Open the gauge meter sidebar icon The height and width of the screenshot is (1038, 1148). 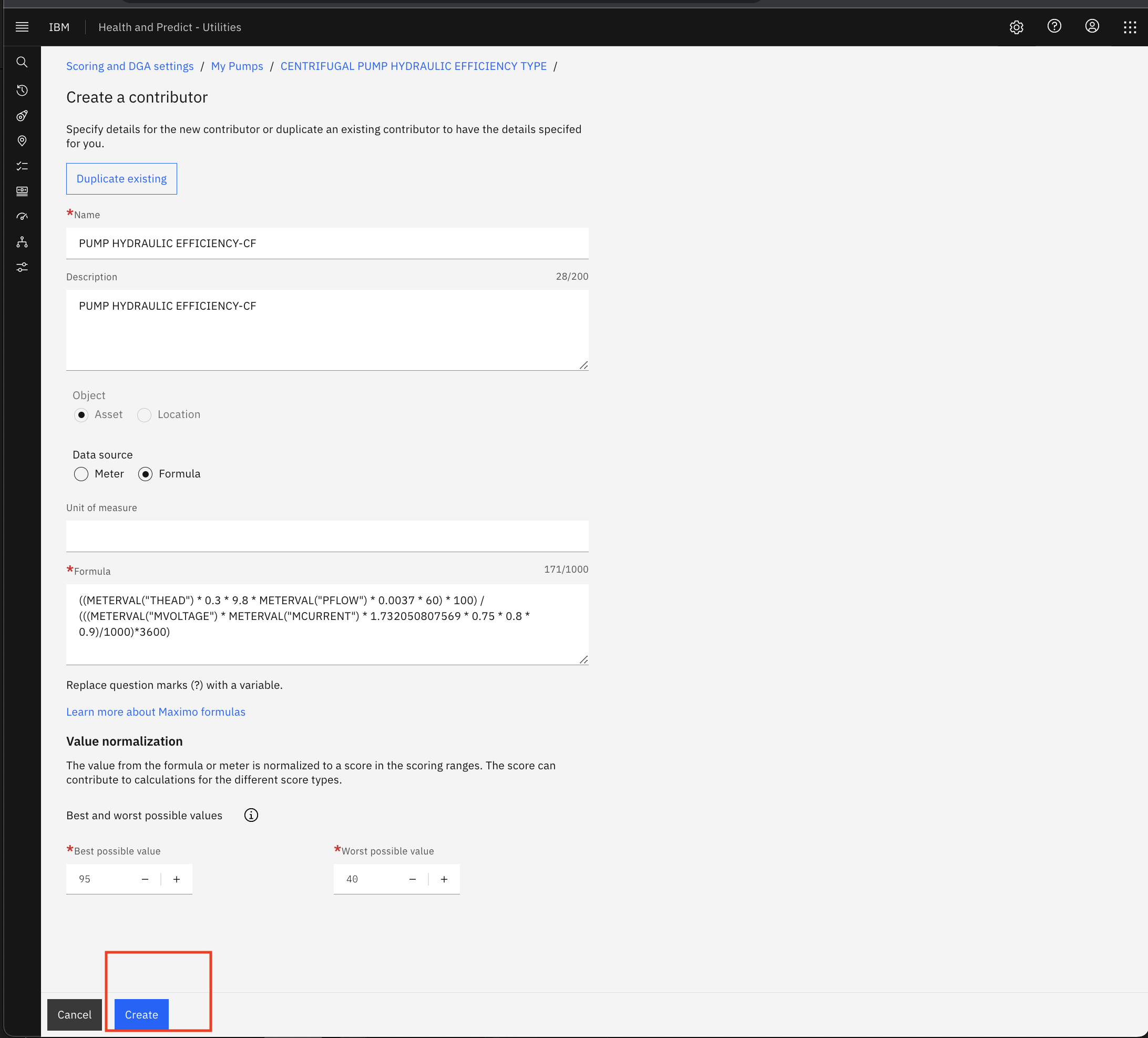tap(22, 217)
